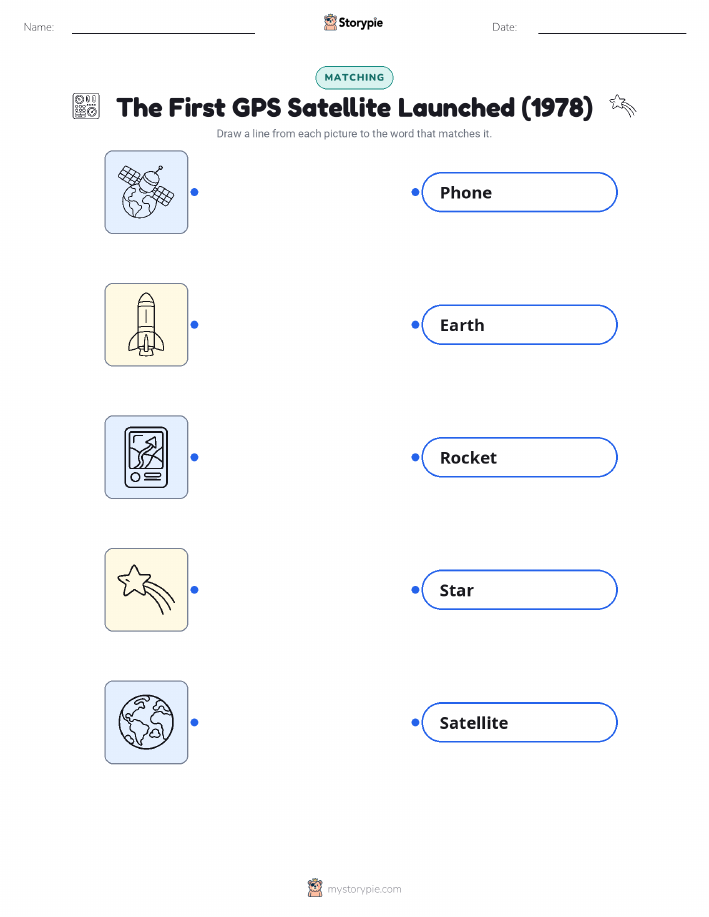Click the bear icon in footer
709x917 pixels.
tap(315, 888)
